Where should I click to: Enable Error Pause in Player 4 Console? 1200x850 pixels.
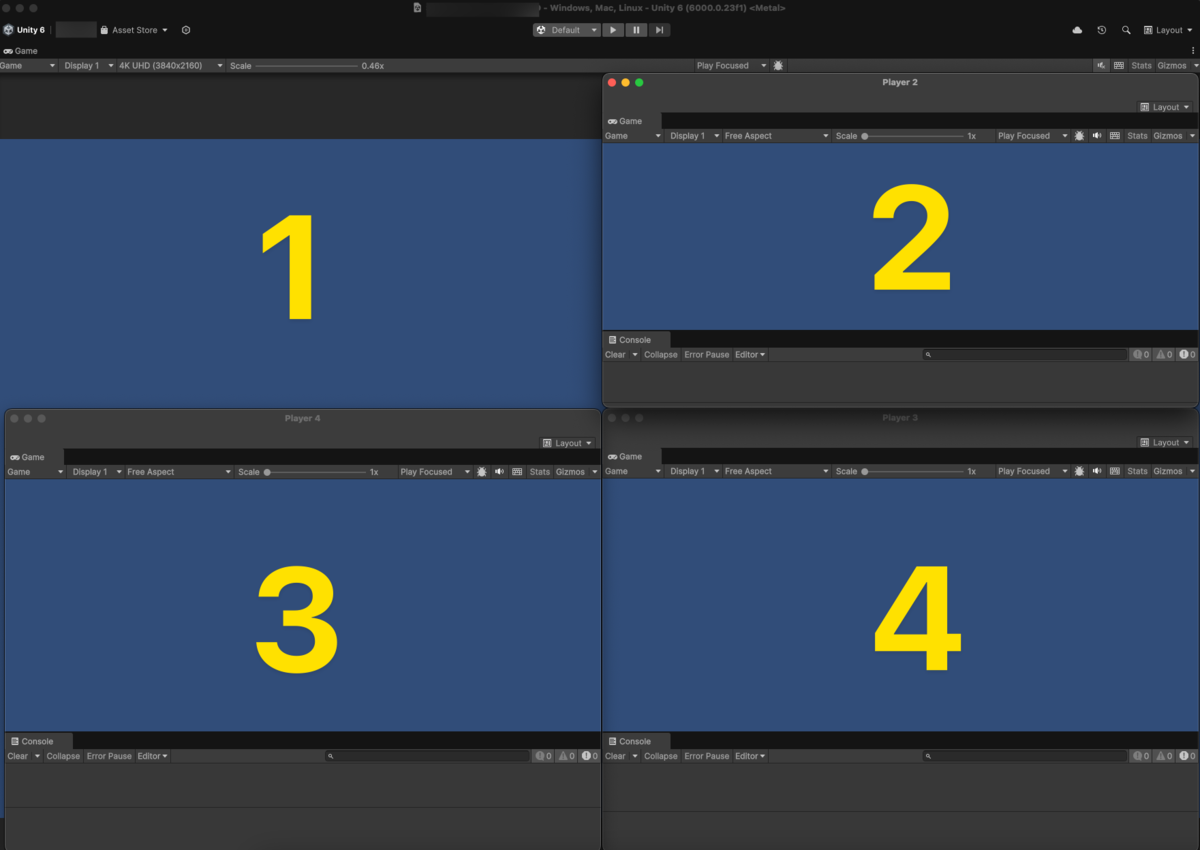109,756
